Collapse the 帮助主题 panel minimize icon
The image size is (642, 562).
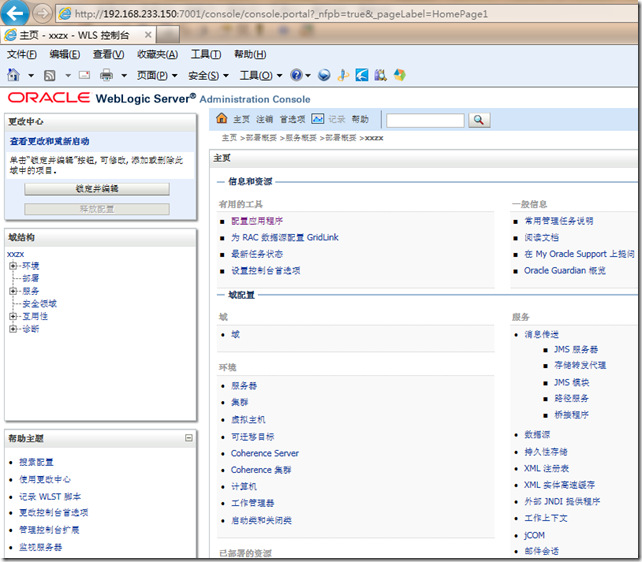coord(189,438)
